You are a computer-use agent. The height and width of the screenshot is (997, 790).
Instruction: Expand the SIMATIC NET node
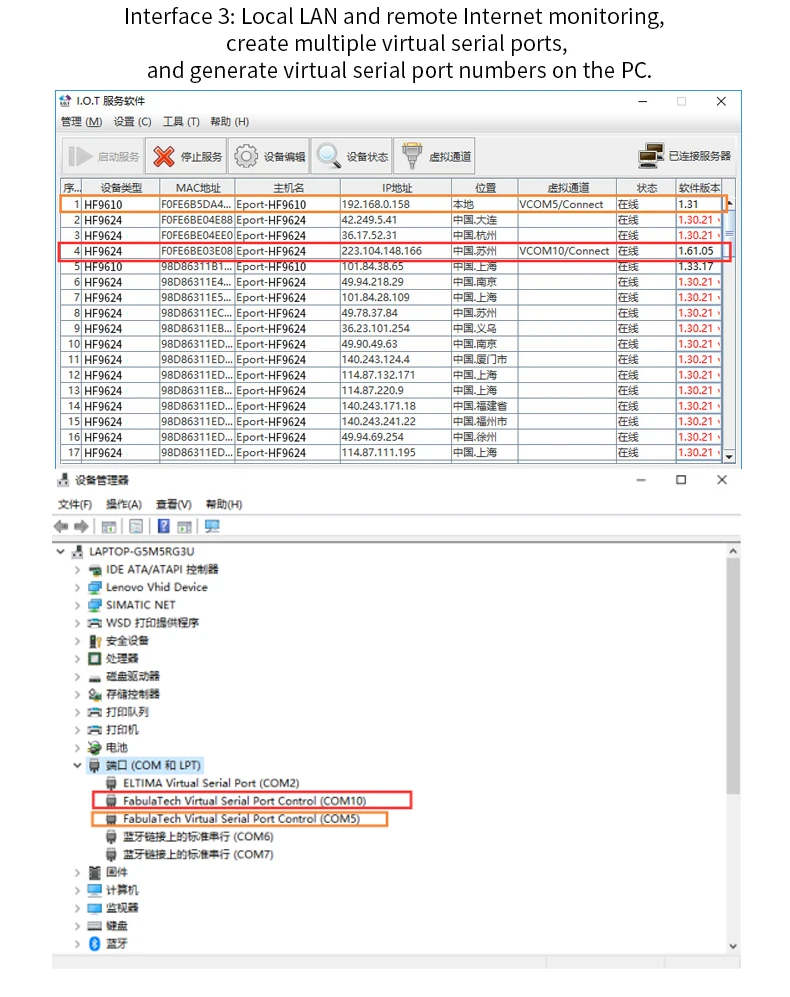click(x=78, y=605)
